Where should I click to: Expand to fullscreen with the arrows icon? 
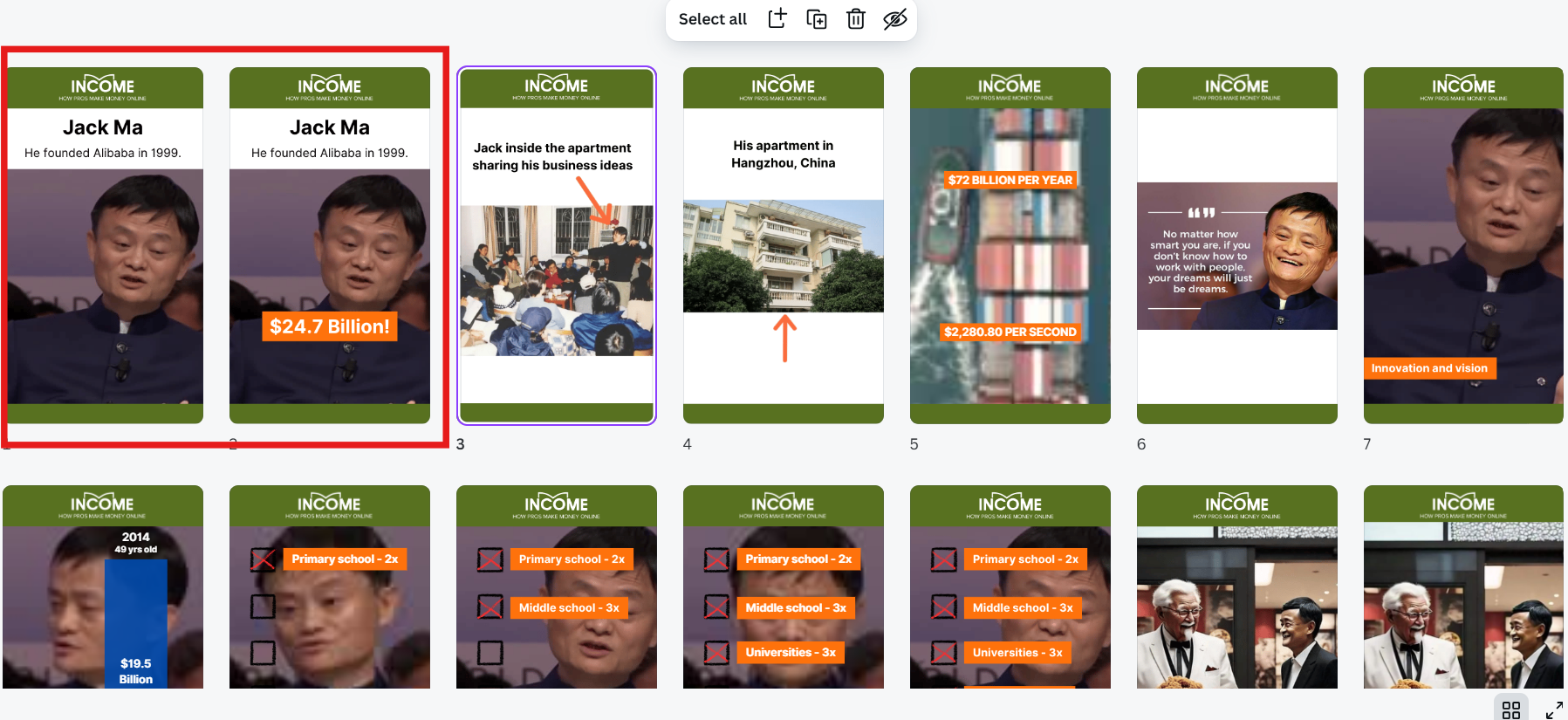coord(1554,710)
